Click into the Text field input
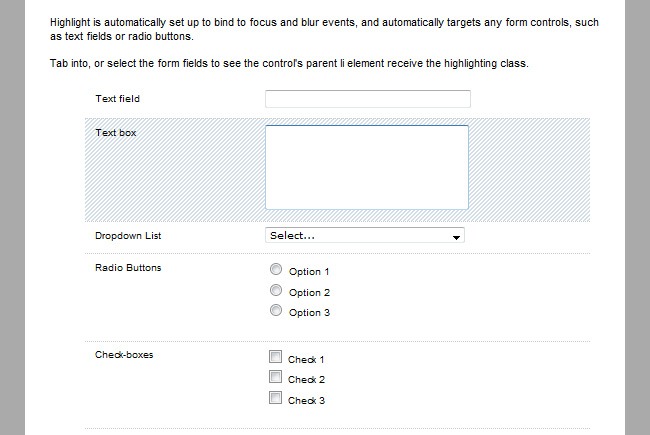The image size is (650, 435). pyautogui.click(x=367, y=98)
